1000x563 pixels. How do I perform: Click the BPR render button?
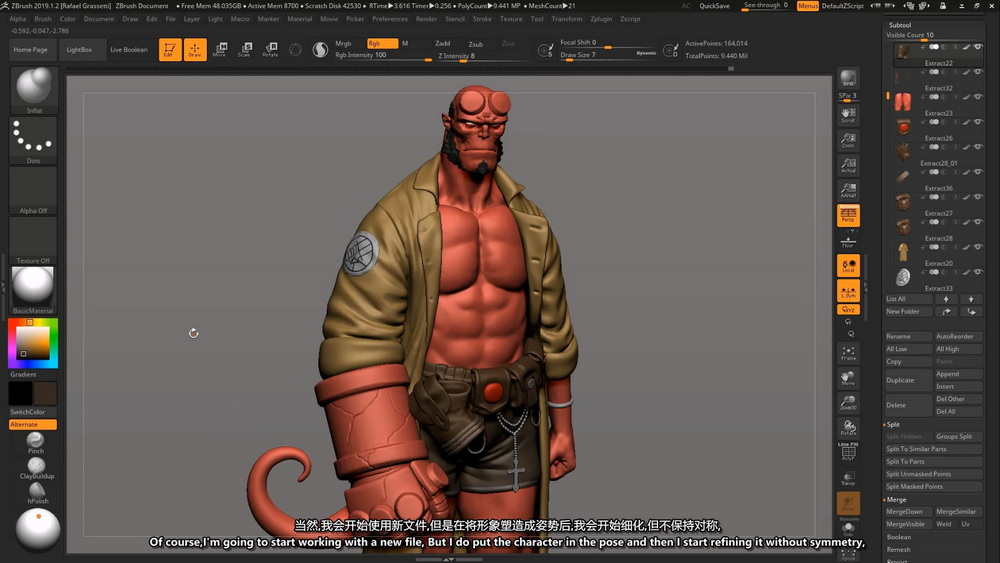click(848, 79)
